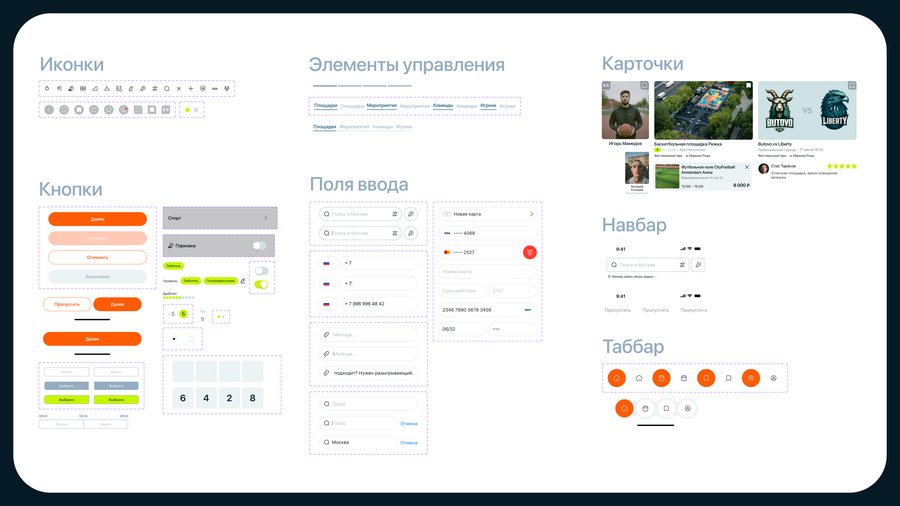Click the minus icon in the Иконки row
The width and height of the screenshot is (900, 506).
(x=215, y=89)
